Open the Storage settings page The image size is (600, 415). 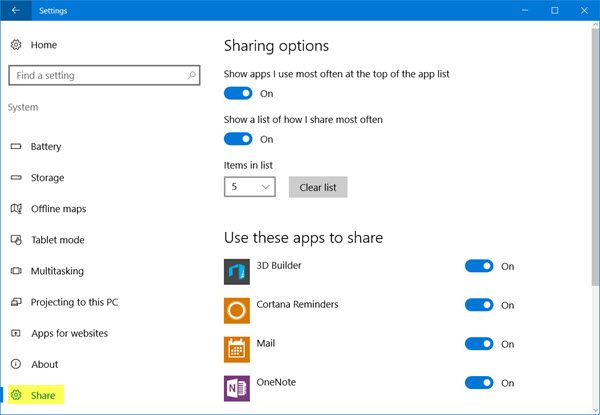47,178
